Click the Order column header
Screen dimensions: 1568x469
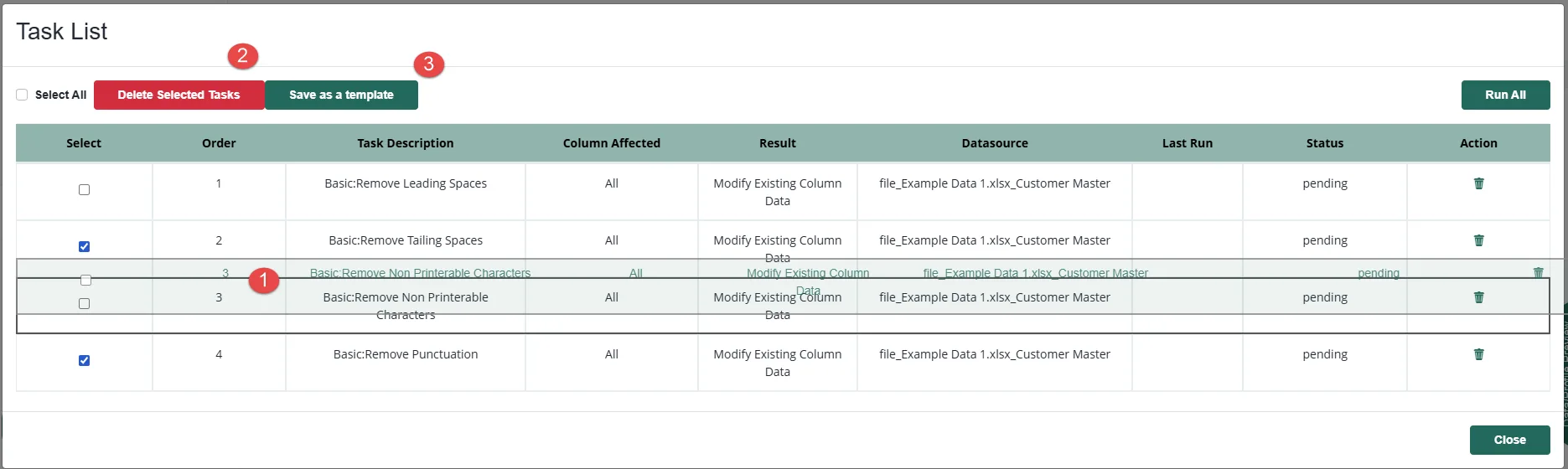point(219,143)
